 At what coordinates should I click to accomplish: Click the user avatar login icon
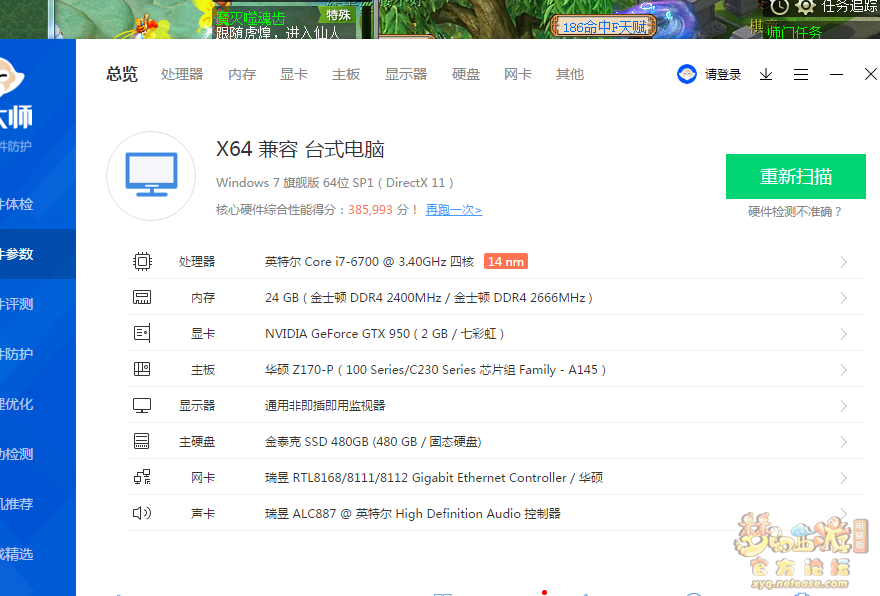(686, 74)
